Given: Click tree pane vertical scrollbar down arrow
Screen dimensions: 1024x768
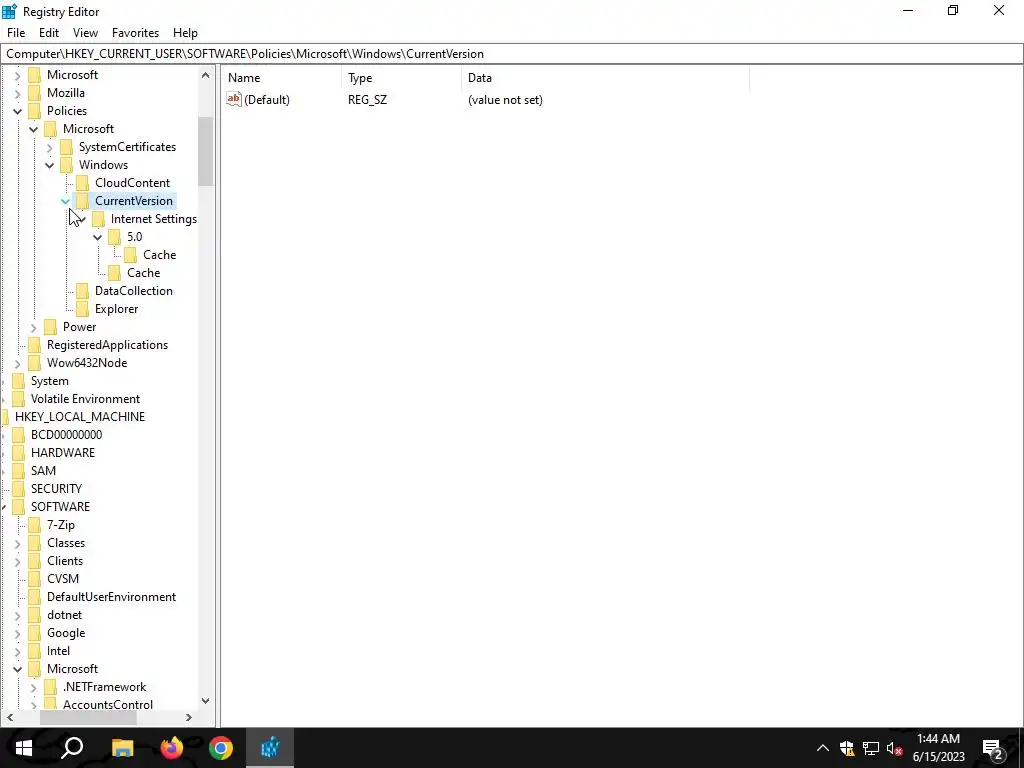Looking at the screenshot, I should [206, 701].
